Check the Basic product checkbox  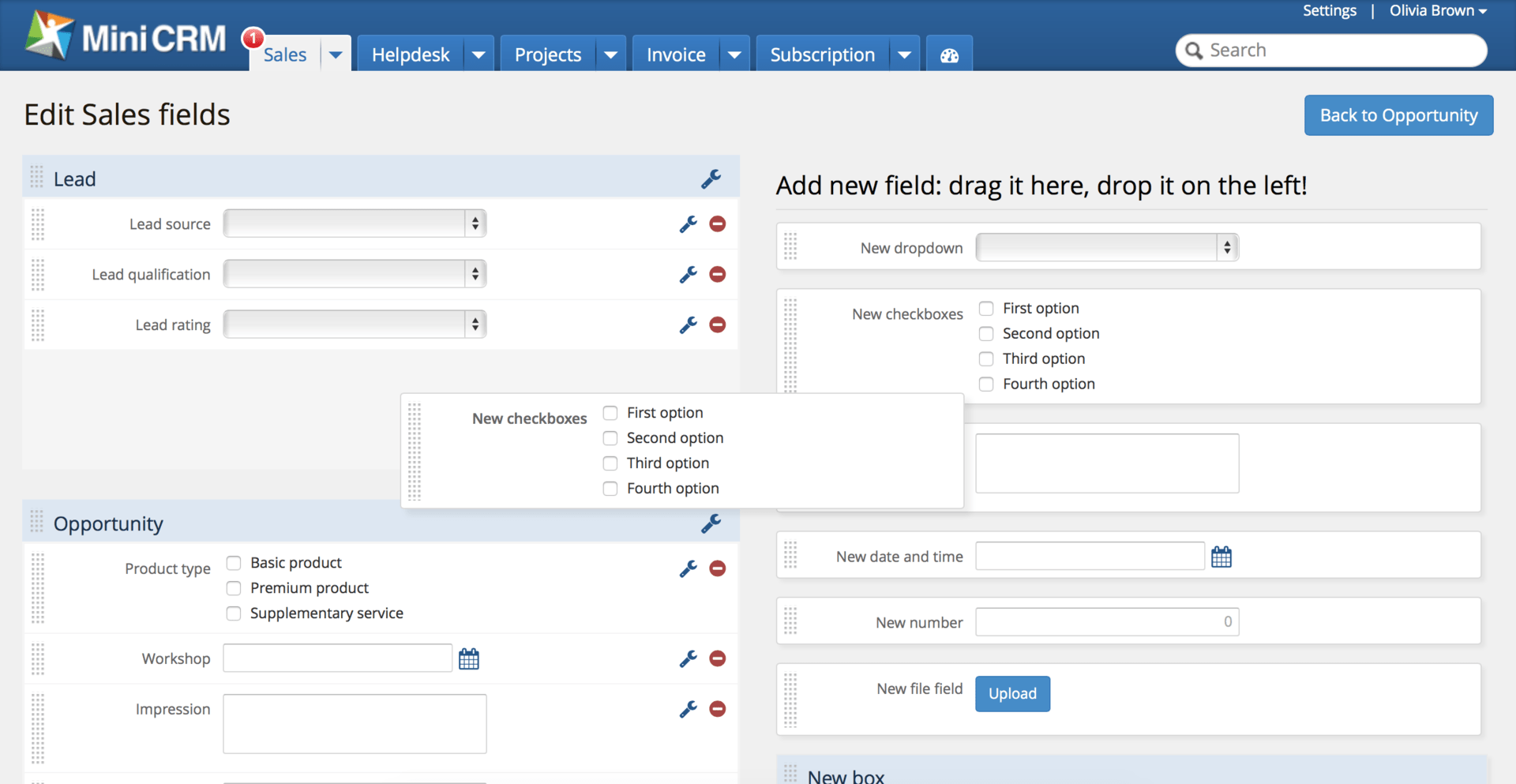(x=233, y=562)
